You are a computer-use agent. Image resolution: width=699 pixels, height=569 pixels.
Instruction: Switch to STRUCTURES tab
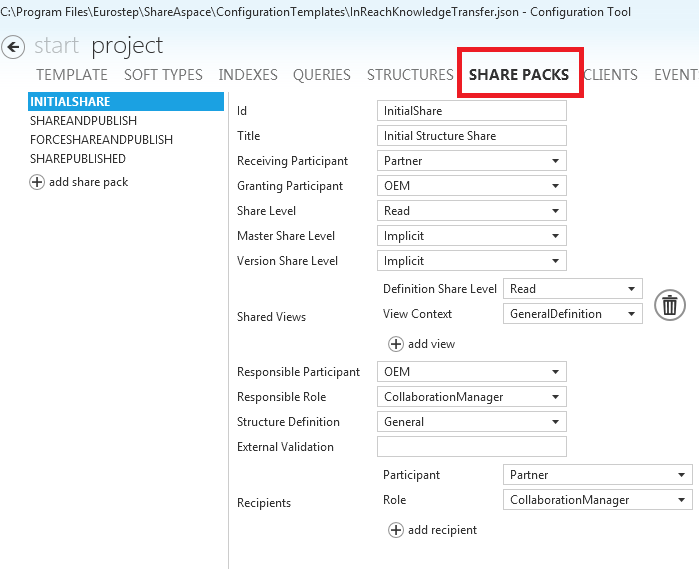coord(410,74)
